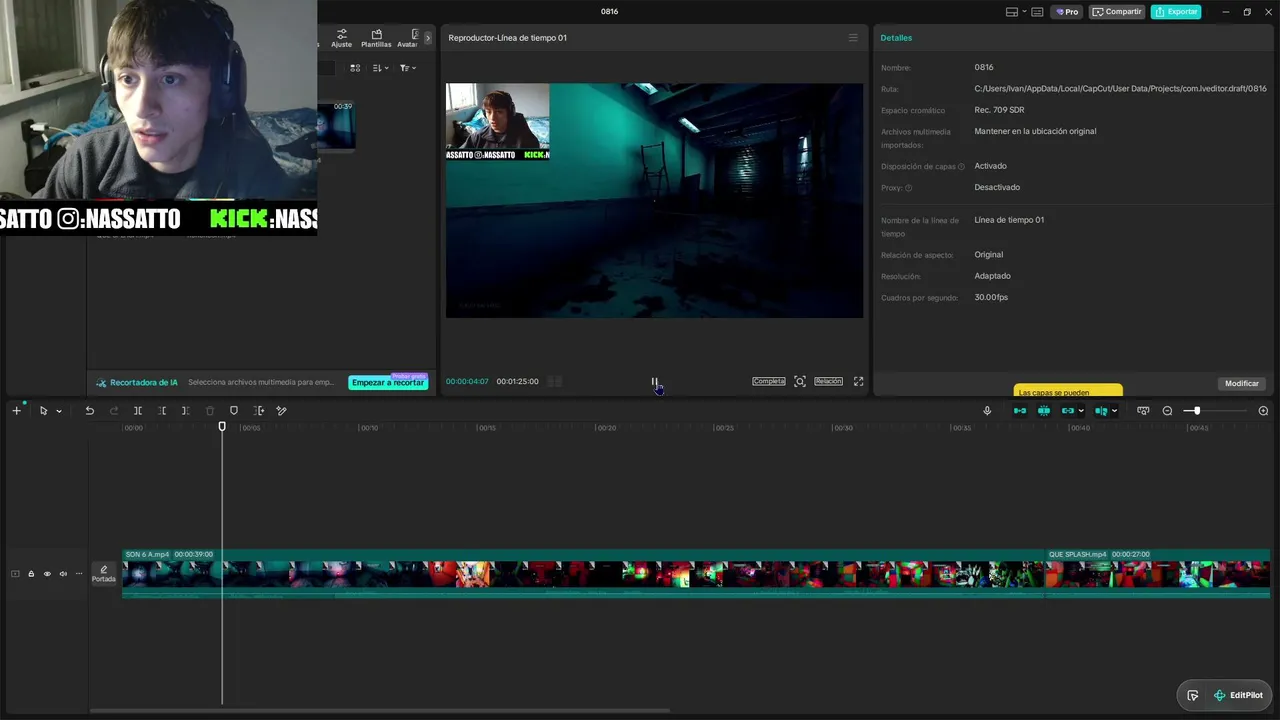Viewport: 1280px width, 720px height.
Task: Redo the last undone edit
Action: [113, 411]
